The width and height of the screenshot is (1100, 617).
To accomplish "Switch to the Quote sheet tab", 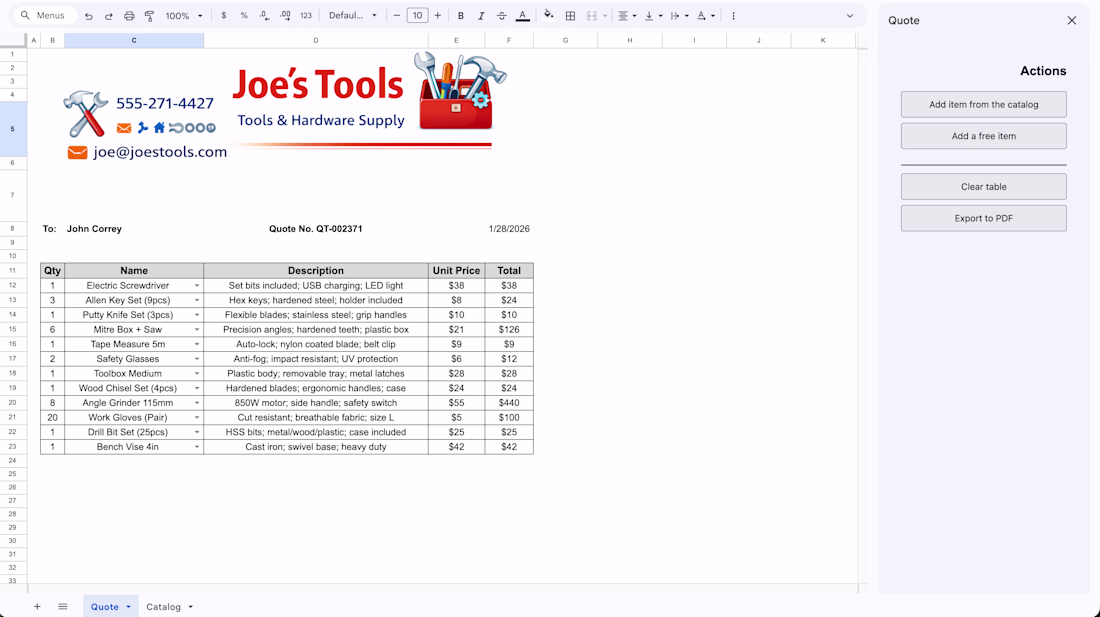I will 105,606.
